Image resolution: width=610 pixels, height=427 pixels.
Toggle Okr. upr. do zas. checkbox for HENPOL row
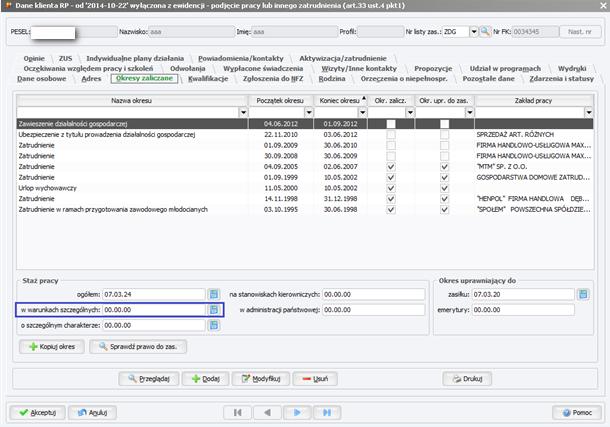tap(444, 199)
